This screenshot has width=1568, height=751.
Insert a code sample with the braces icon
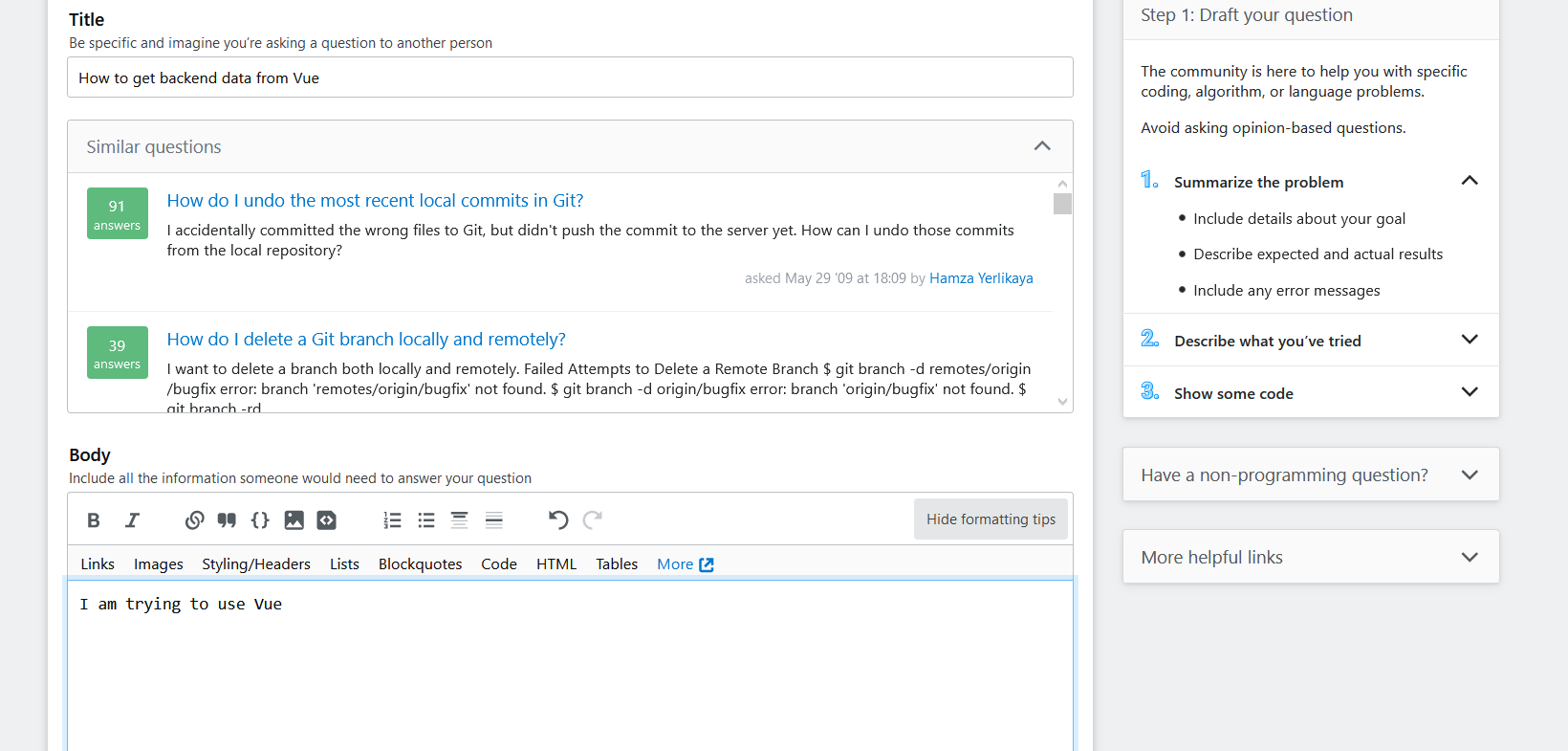tap(260, 520)
